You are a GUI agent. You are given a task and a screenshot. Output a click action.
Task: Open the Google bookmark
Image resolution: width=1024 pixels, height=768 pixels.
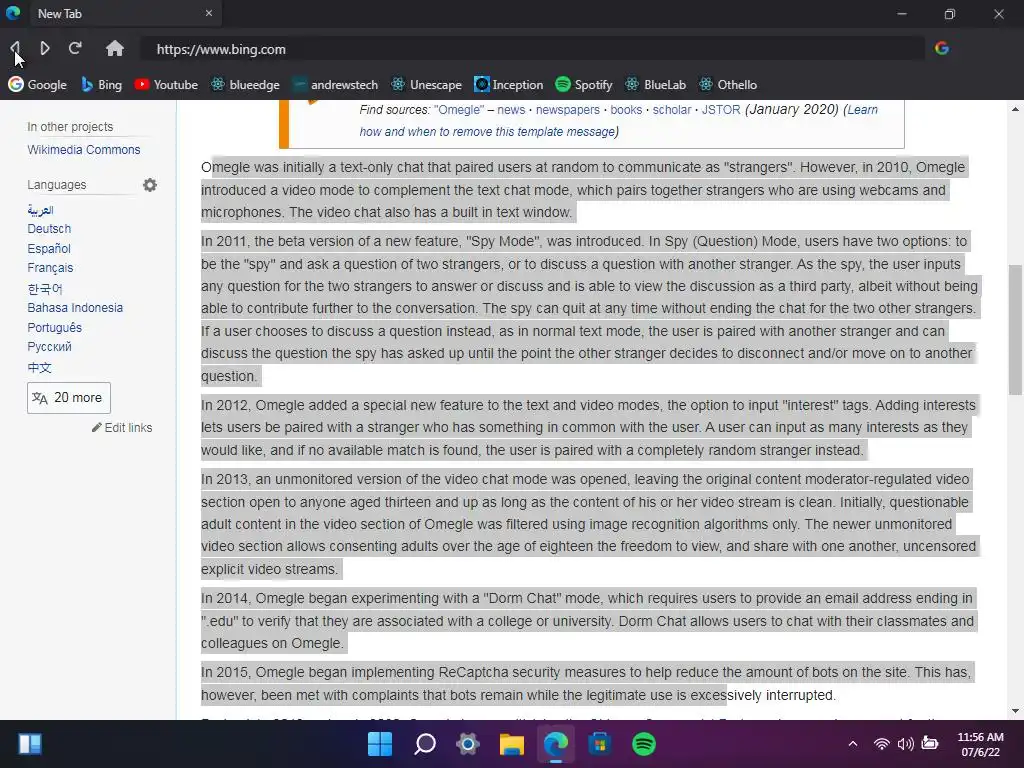coord(38,85)
